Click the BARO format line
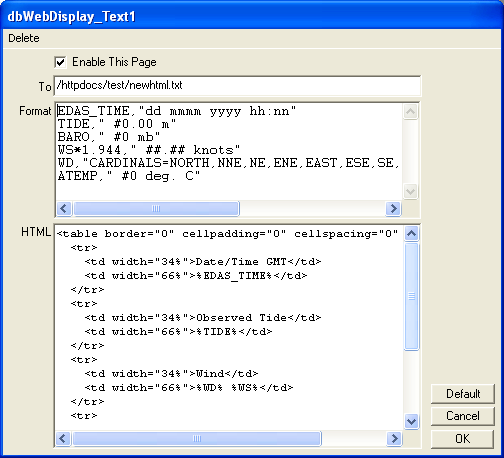 (109, 137)
